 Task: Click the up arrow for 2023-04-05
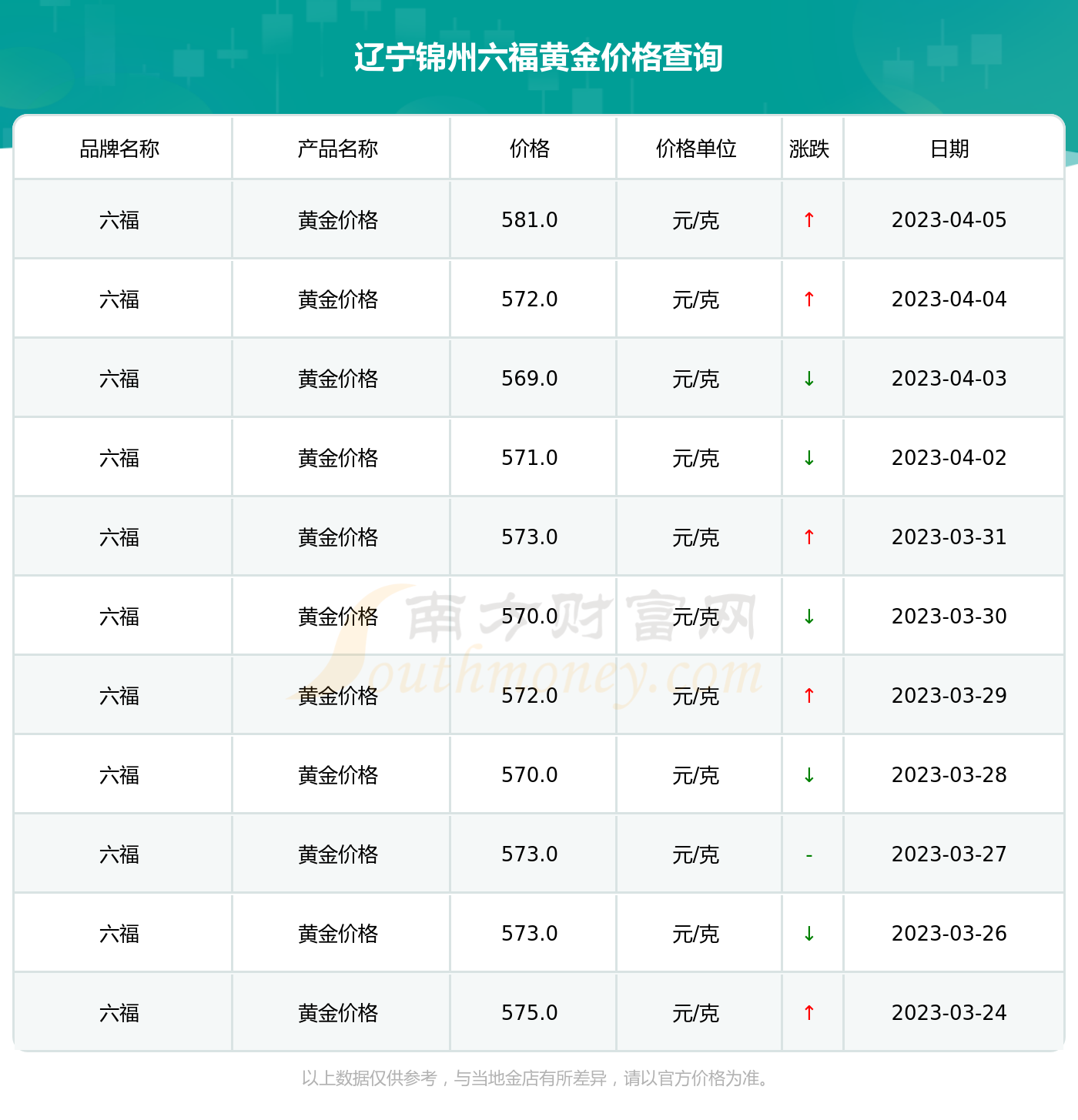[x=809, y=220]
